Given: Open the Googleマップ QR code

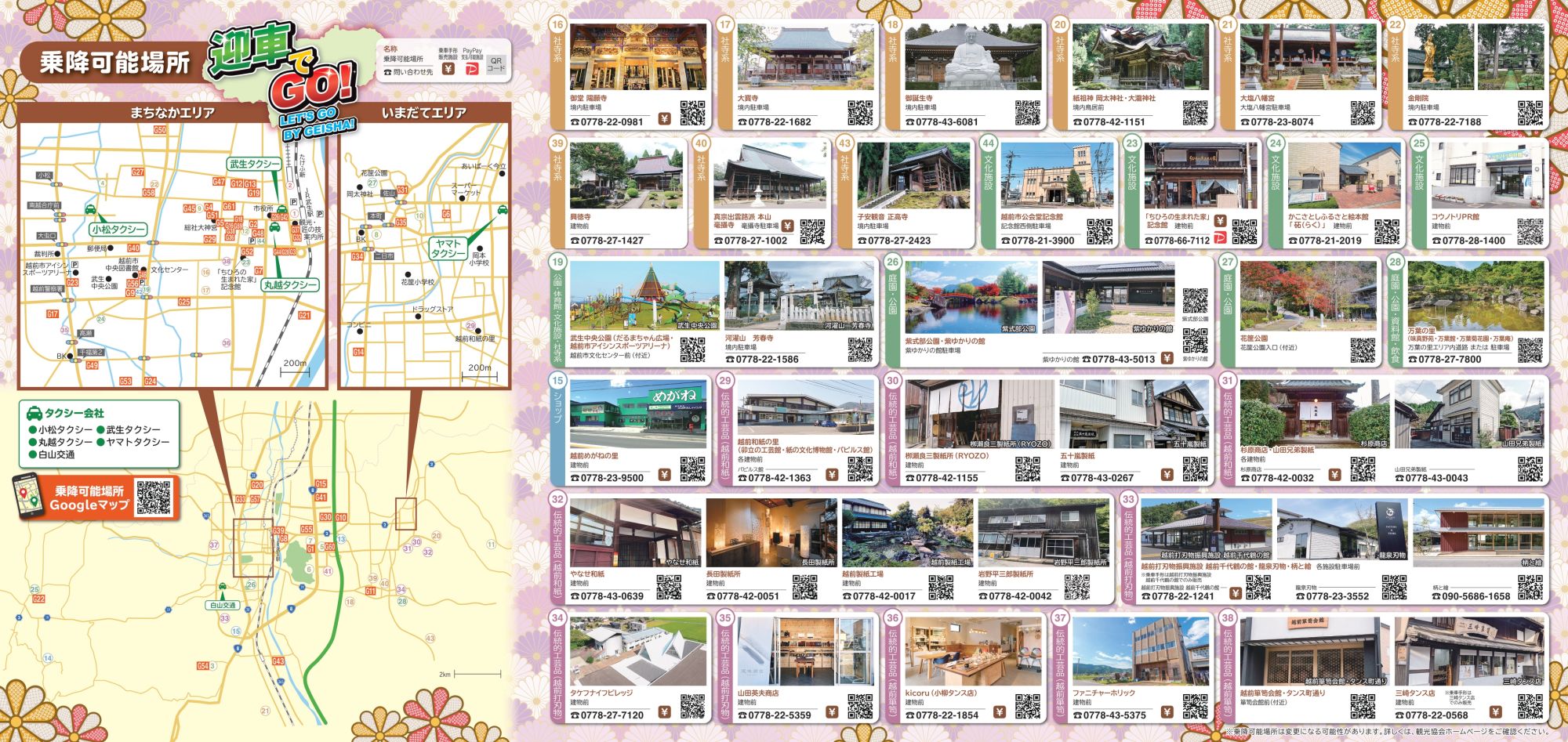Looking at the screenshot, I should pyautogui.click(x=154, y=498).
